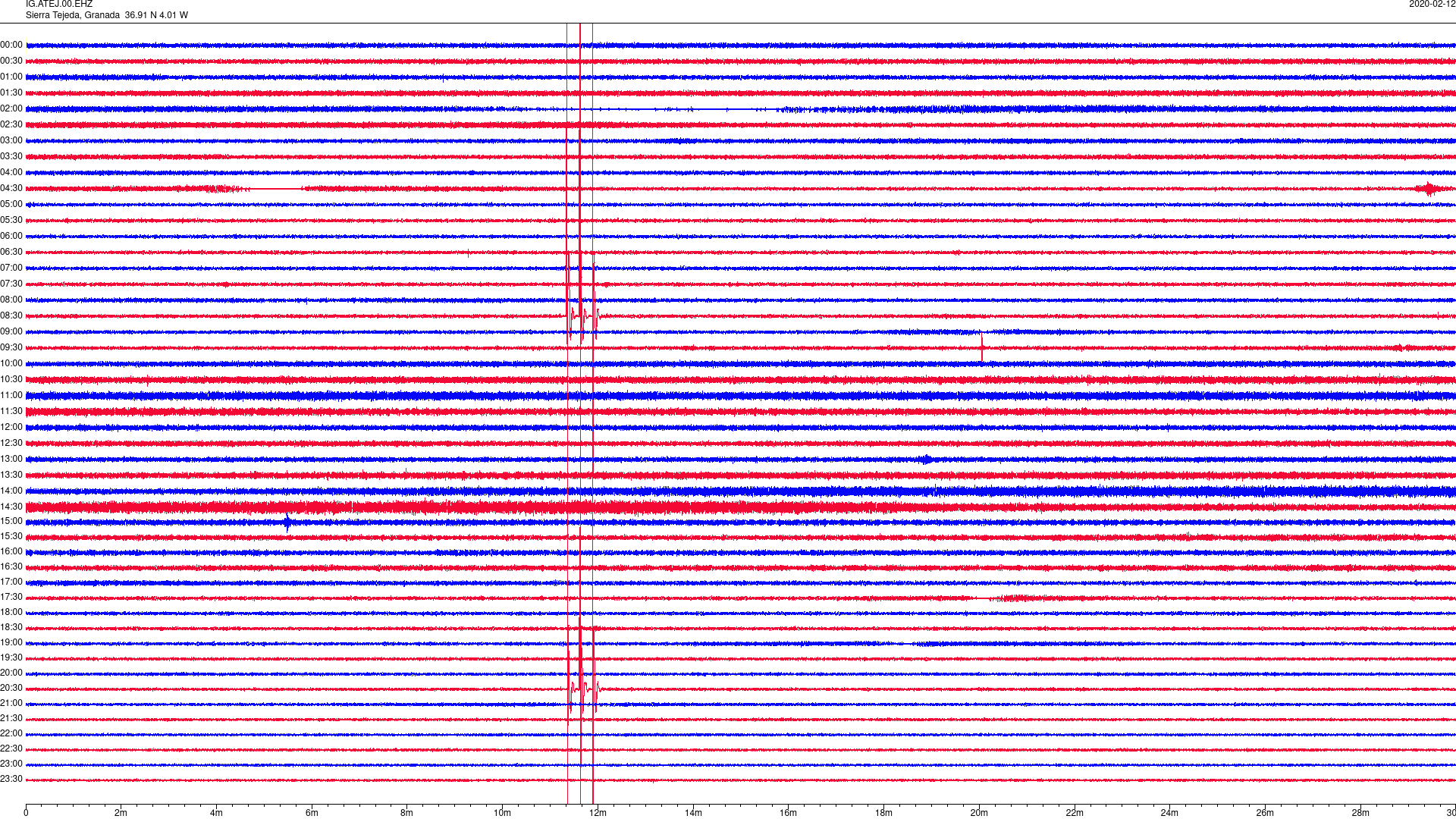This screenshot has height=819, width=1456.
Task: Click the 18m tick on time axis
Action: tap(883, 813)
